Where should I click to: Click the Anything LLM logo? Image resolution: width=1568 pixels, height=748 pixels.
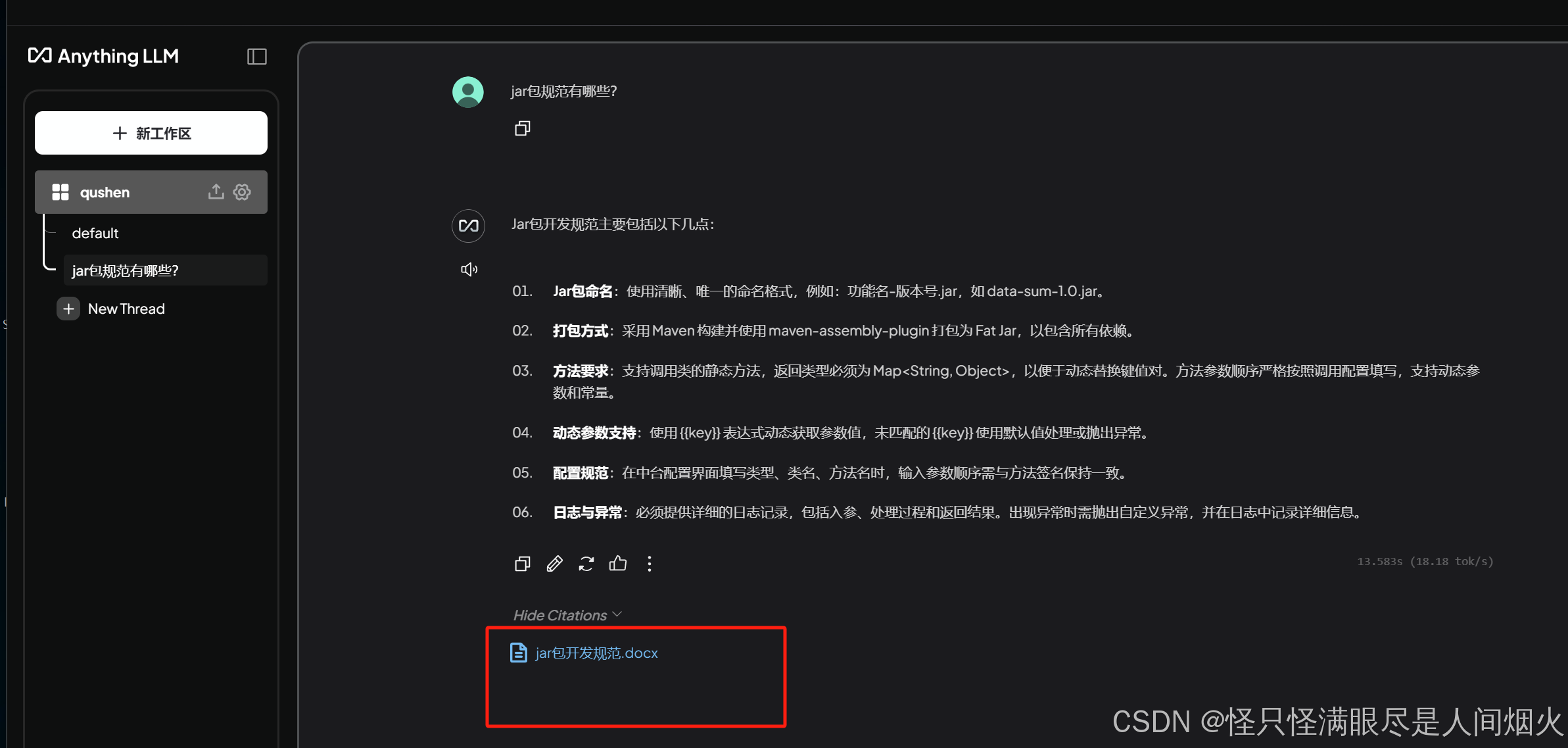[x=103, y=57]
